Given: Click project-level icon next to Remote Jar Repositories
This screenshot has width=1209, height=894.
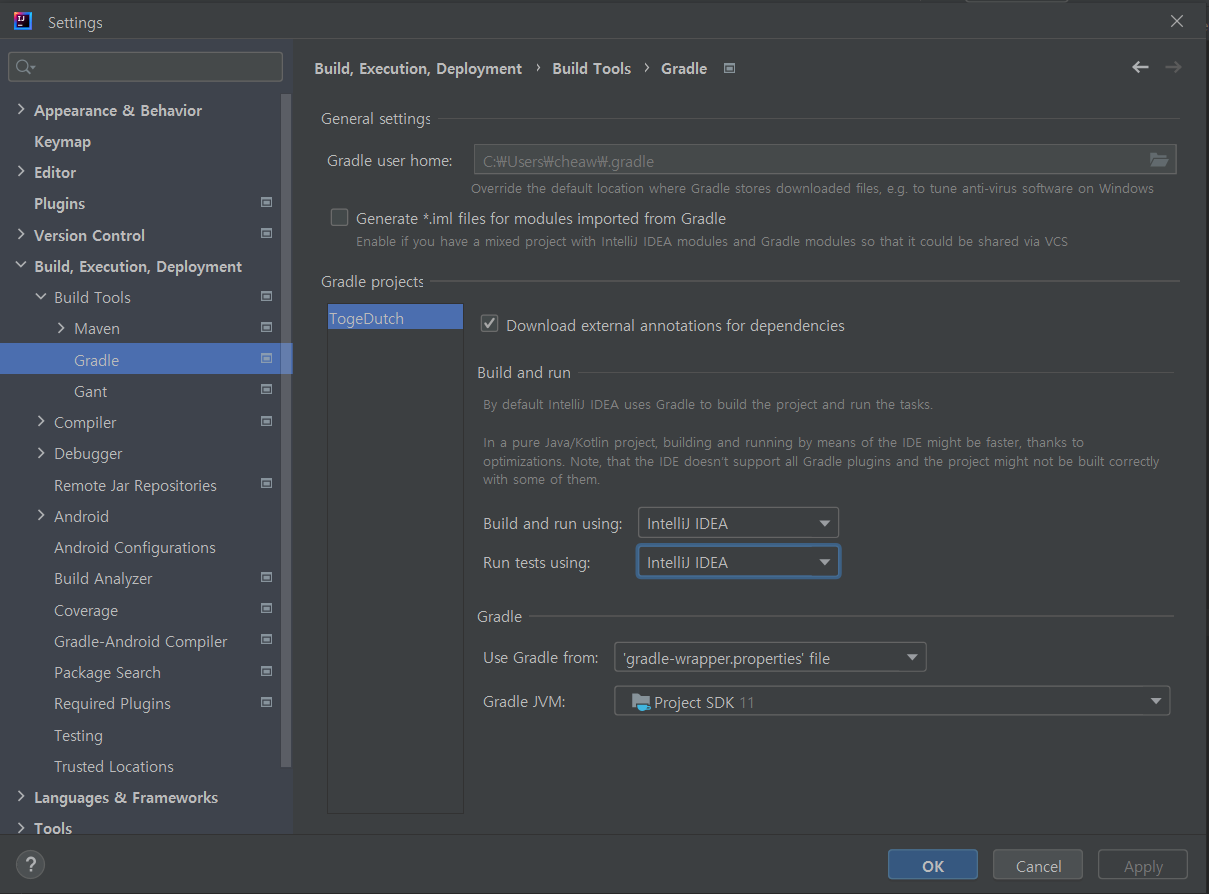Looking at the screenshot, I should click(x=266, y=484).
